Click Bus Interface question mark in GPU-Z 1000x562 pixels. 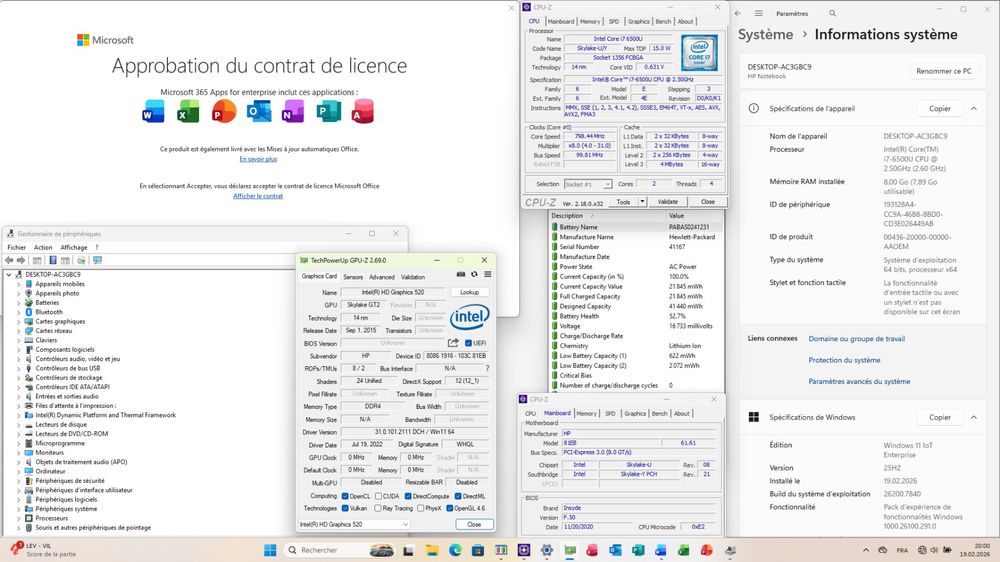(x=487, y=368)
